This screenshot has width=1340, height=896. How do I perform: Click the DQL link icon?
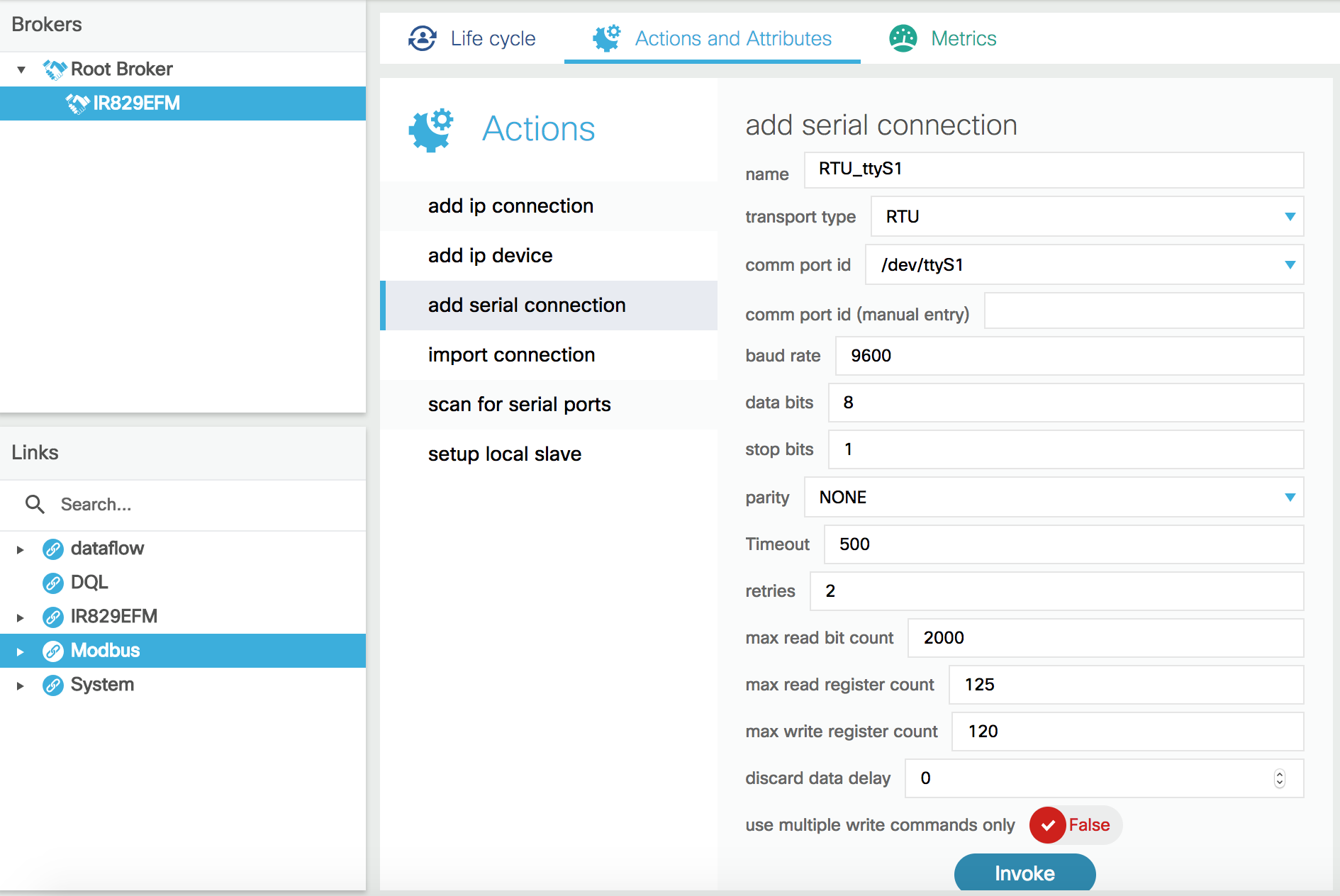click(52, 582)
